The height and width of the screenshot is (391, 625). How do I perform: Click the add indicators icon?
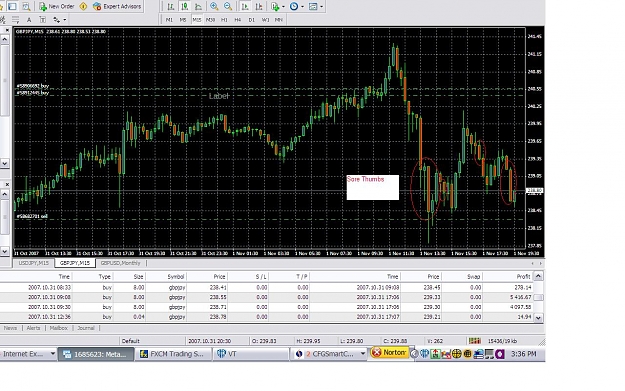275,6
